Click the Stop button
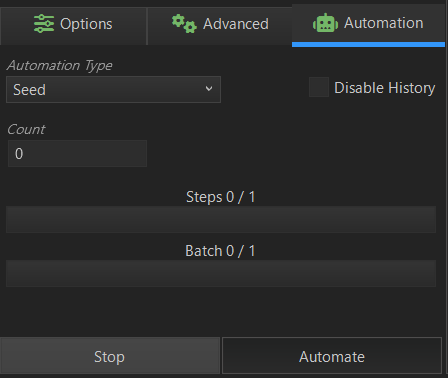448x378 pixels. [x=110, y=355]
